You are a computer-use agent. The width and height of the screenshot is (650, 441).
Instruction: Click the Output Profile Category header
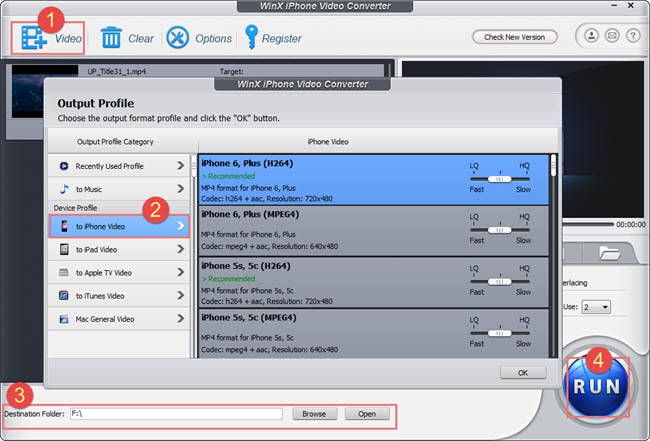(x=115, y=142)
